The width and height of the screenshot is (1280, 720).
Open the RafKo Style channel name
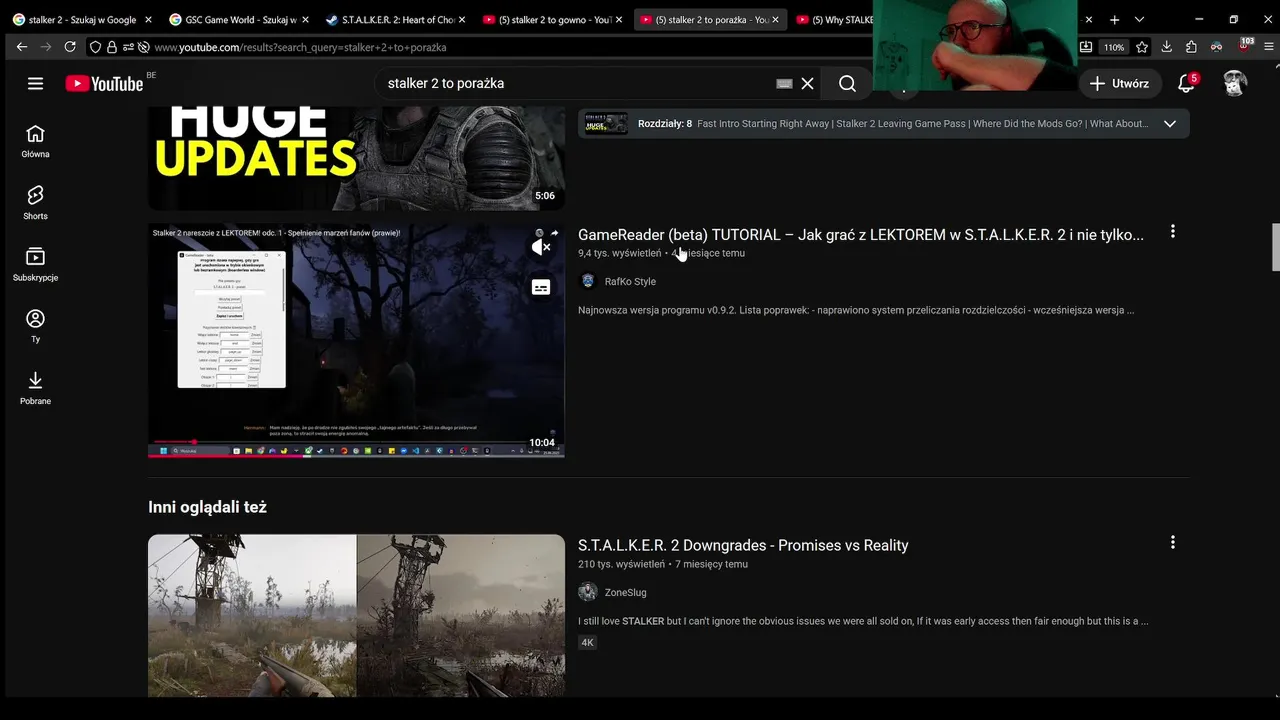pos(630,281)
